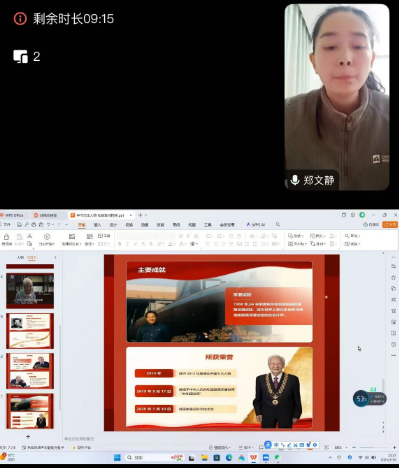Open File Explorer from the taskbar

tap(204, 458)
